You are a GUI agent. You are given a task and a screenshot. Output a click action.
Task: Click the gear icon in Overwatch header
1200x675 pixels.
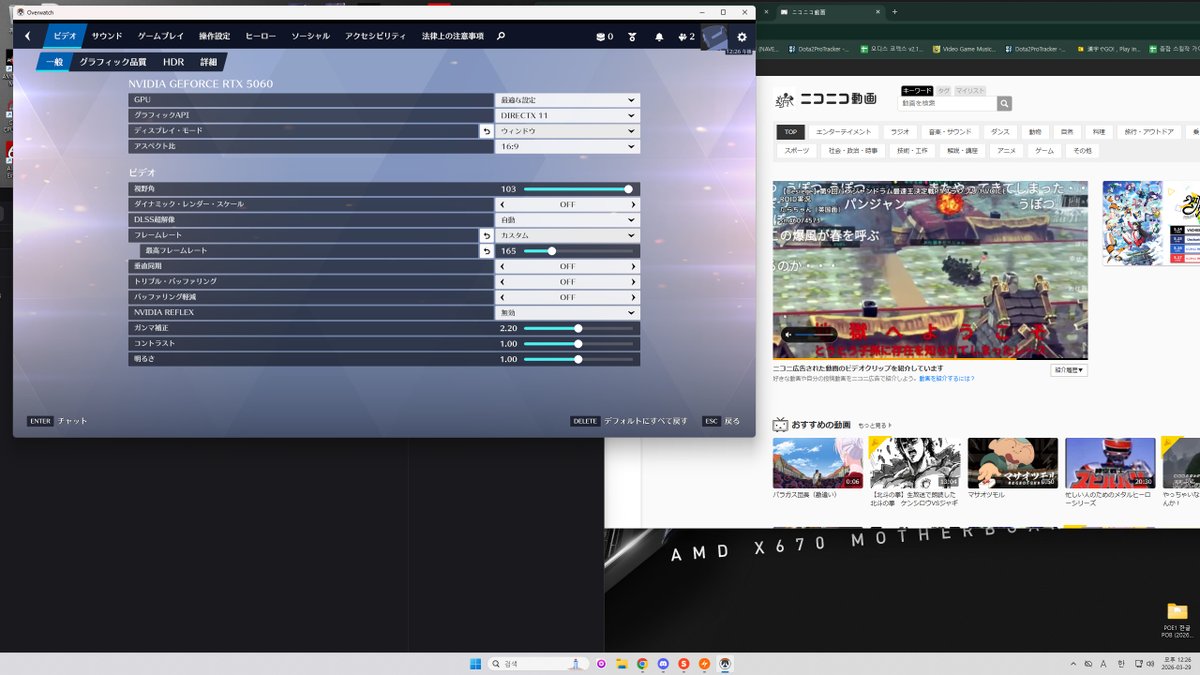(742, 37)
